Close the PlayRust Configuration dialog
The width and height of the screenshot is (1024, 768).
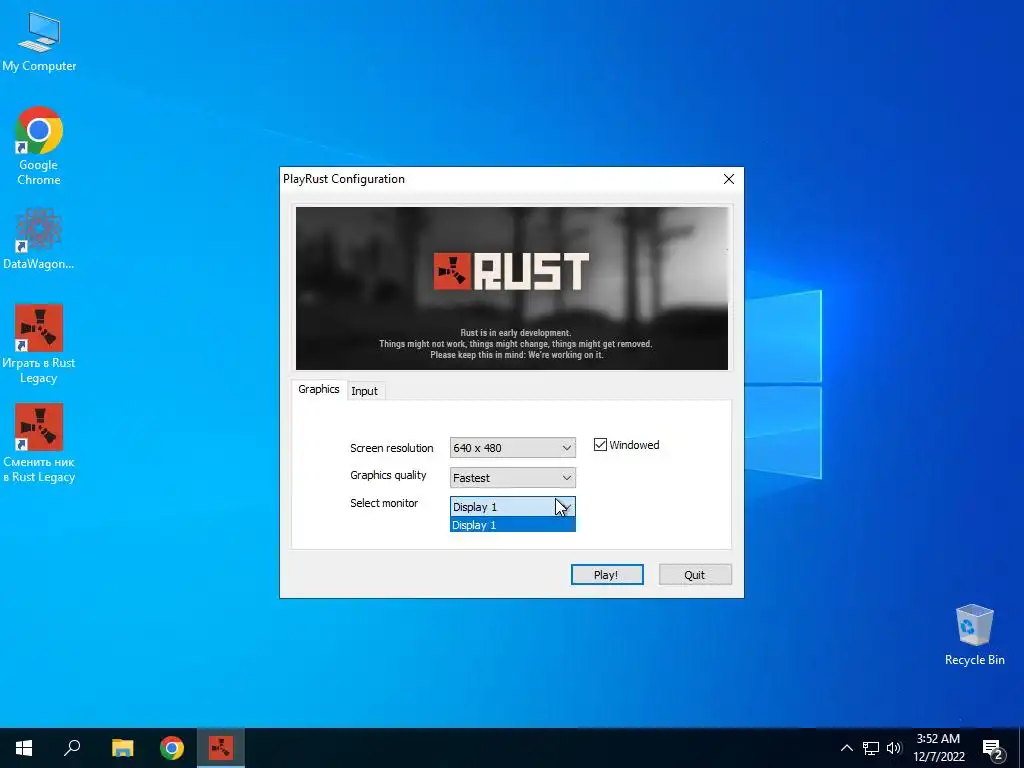pos(729,179)
